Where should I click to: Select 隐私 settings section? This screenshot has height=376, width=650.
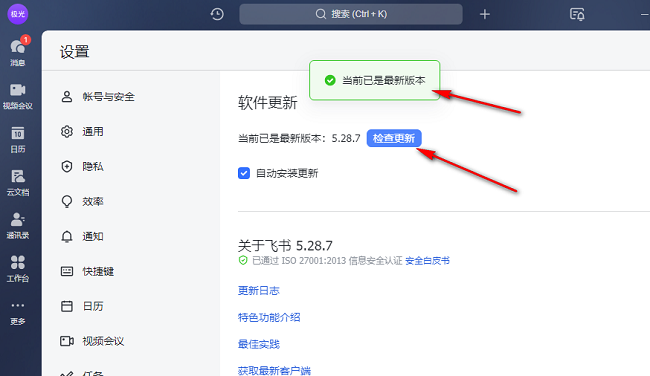point(82,166)
